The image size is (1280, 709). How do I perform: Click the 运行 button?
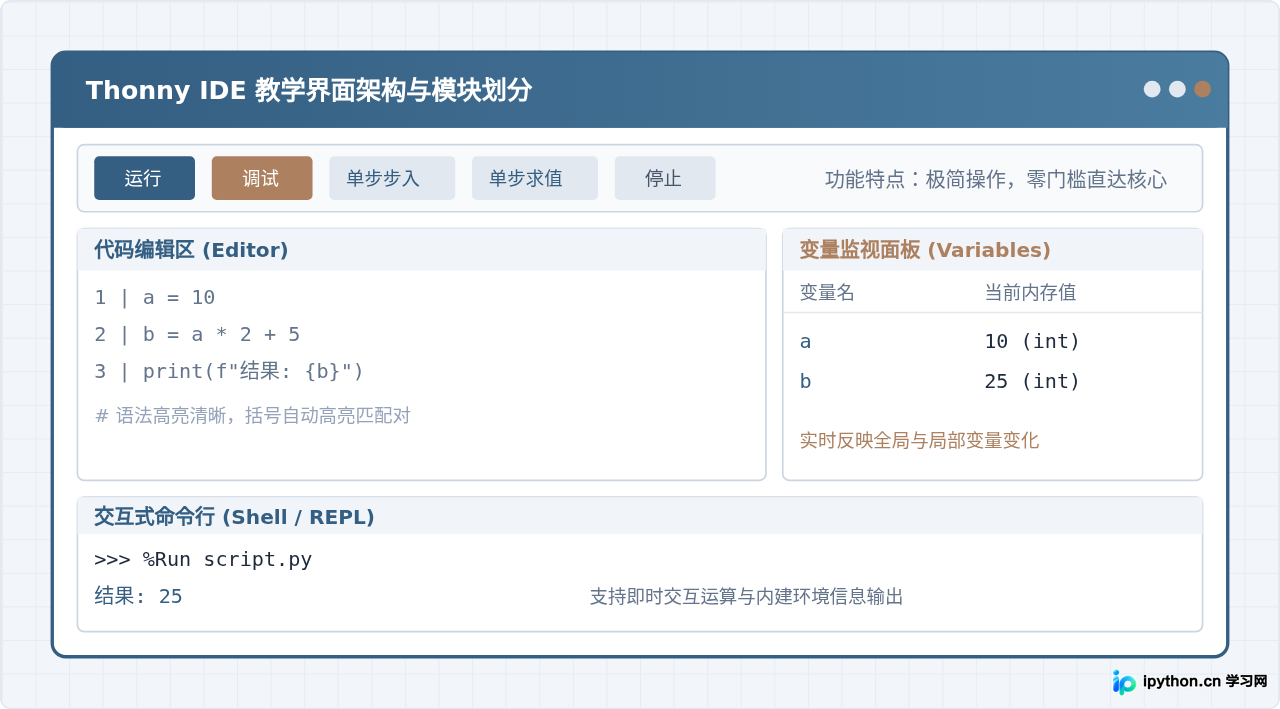[x=144, y=178]
